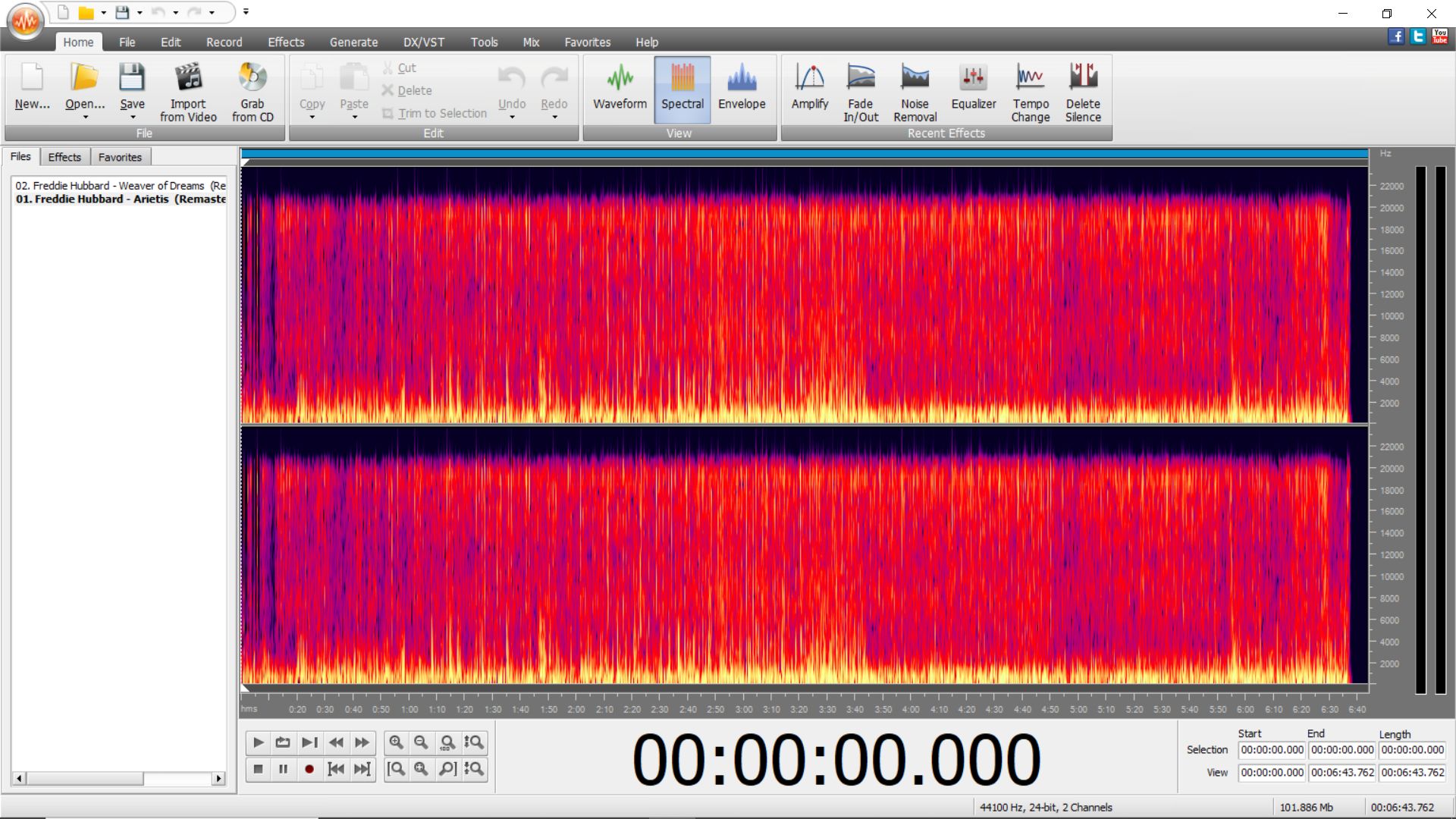Viewport: 1456px width, 819px height.
Task: Open the Effects ribbon tab
Action: click(x=286, y=42)
